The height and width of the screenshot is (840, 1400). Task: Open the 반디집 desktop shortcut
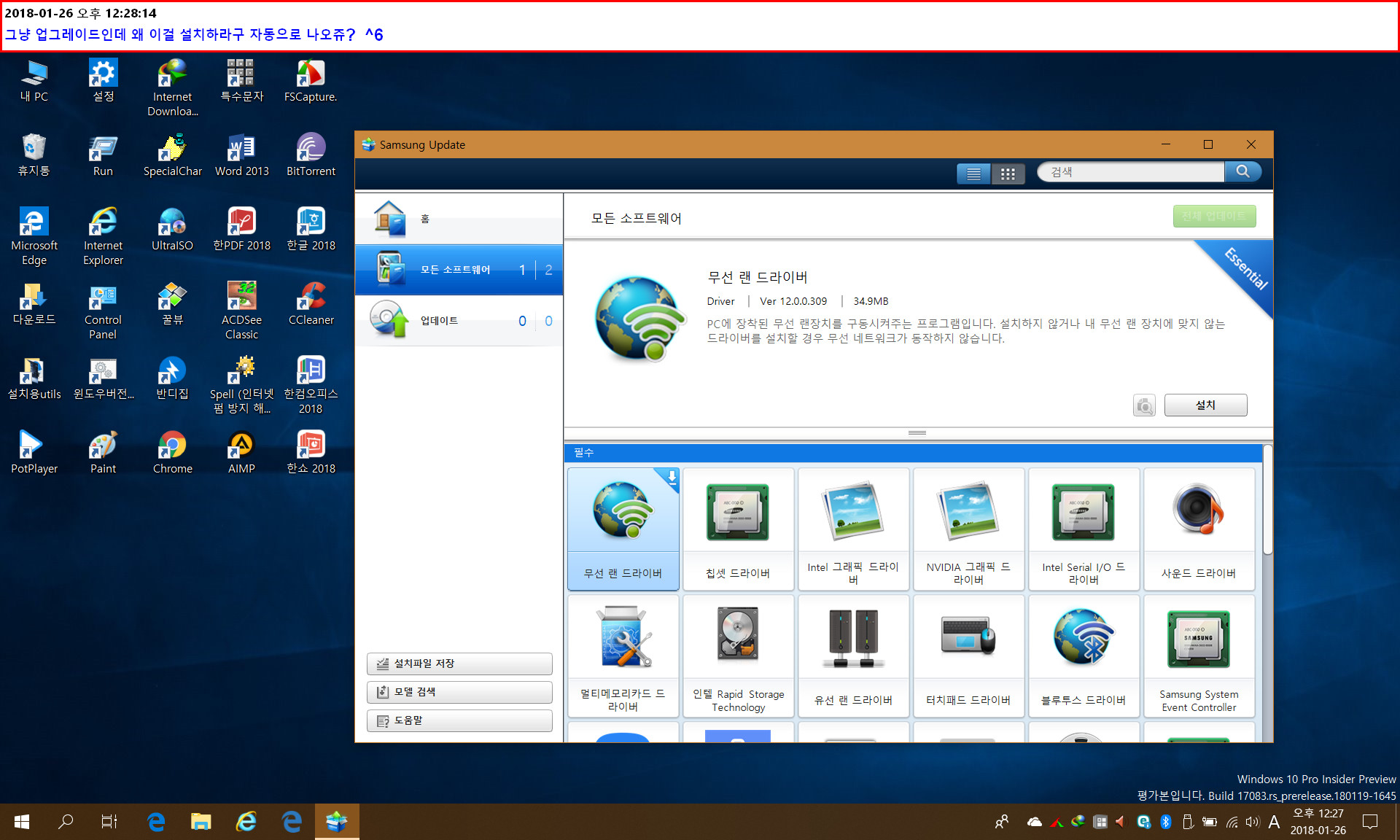173,378
